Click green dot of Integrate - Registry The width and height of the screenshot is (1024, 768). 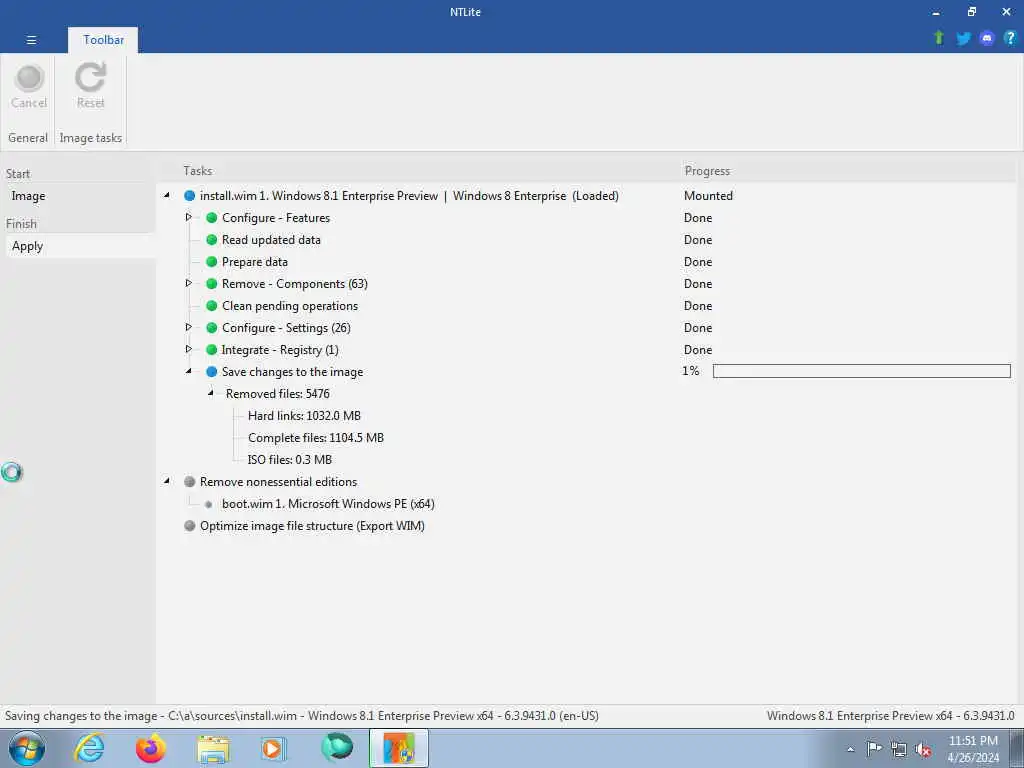click(212, 350)
